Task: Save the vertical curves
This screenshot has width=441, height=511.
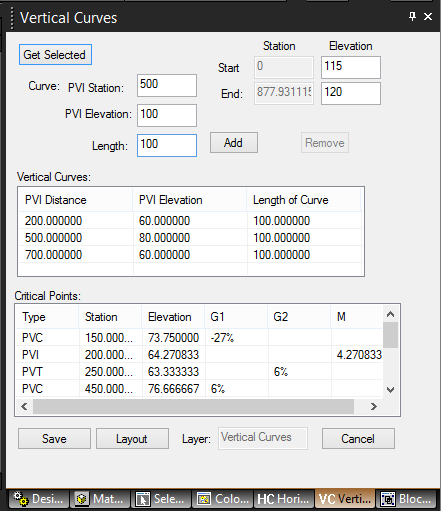Action: (54, 439)
